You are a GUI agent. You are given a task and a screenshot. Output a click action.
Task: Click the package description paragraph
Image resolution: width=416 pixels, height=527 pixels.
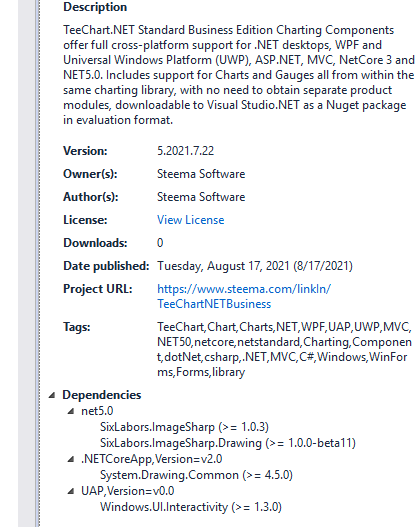click(239, 75)
